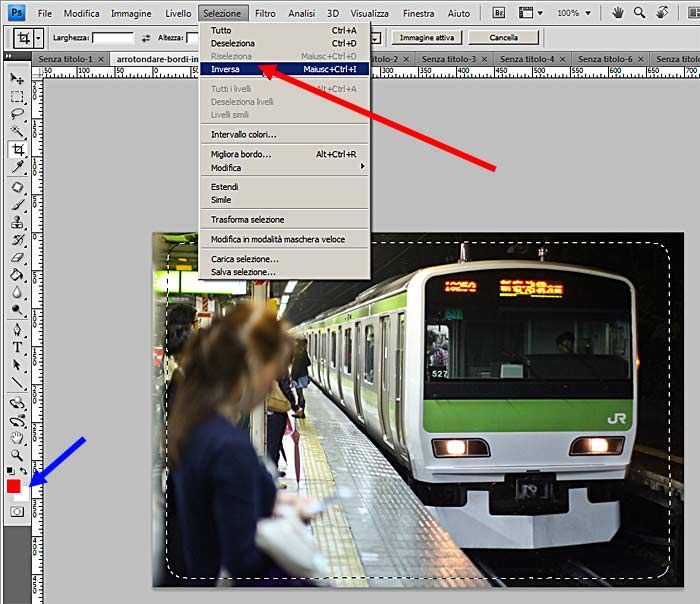Viewport: 700px width, 604px height.
Task: Open the Filtro menu
Action: pyautogui.click(x=265, y=13)
